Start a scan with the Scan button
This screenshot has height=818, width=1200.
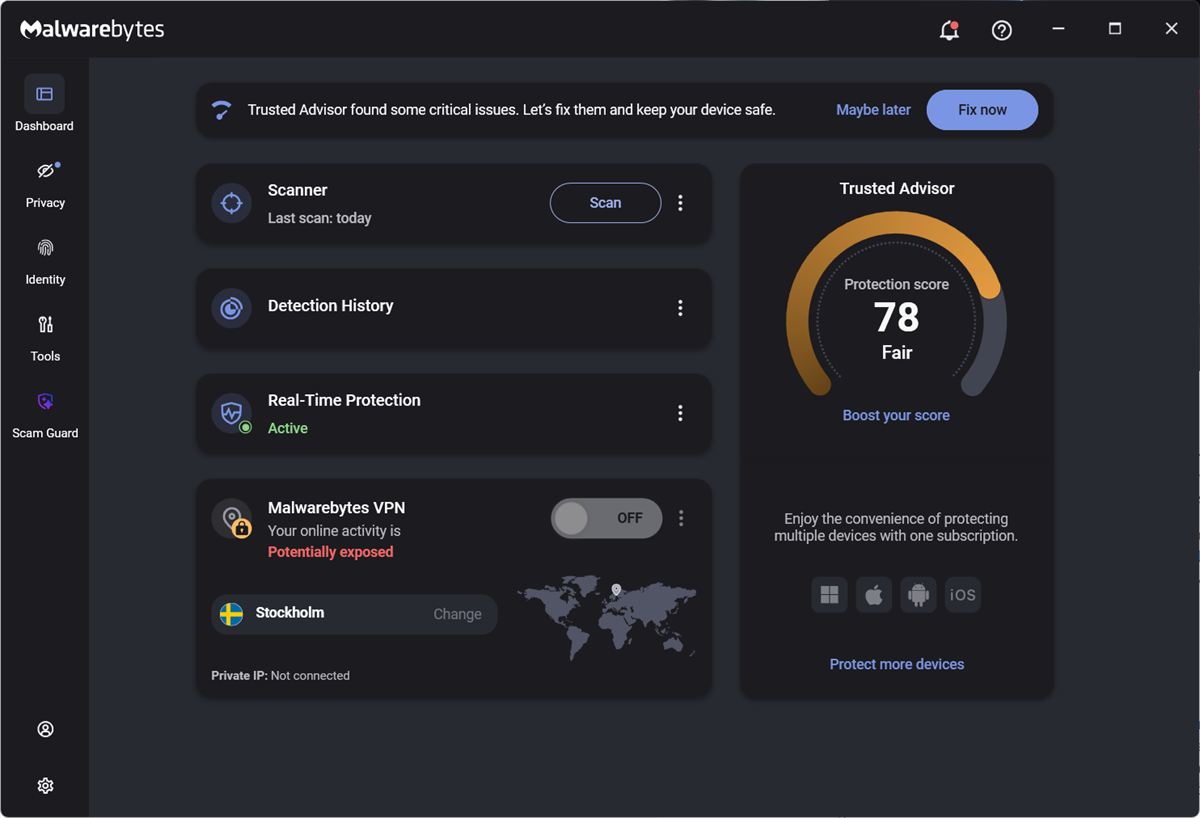[x=605, y=203]
